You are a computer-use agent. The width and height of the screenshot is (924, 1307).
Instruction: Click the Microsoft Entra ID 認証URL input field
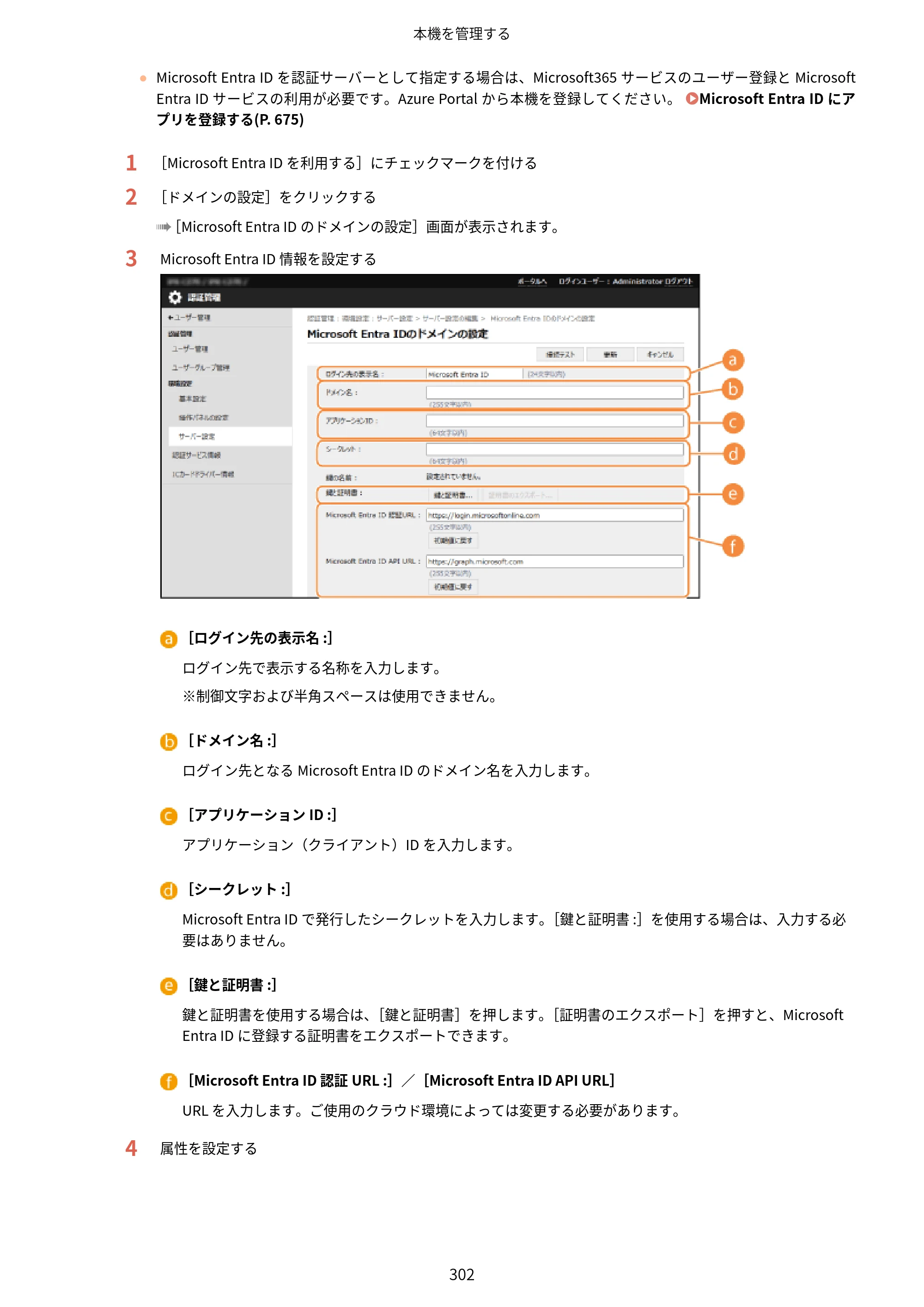click(x=554, y=515)
